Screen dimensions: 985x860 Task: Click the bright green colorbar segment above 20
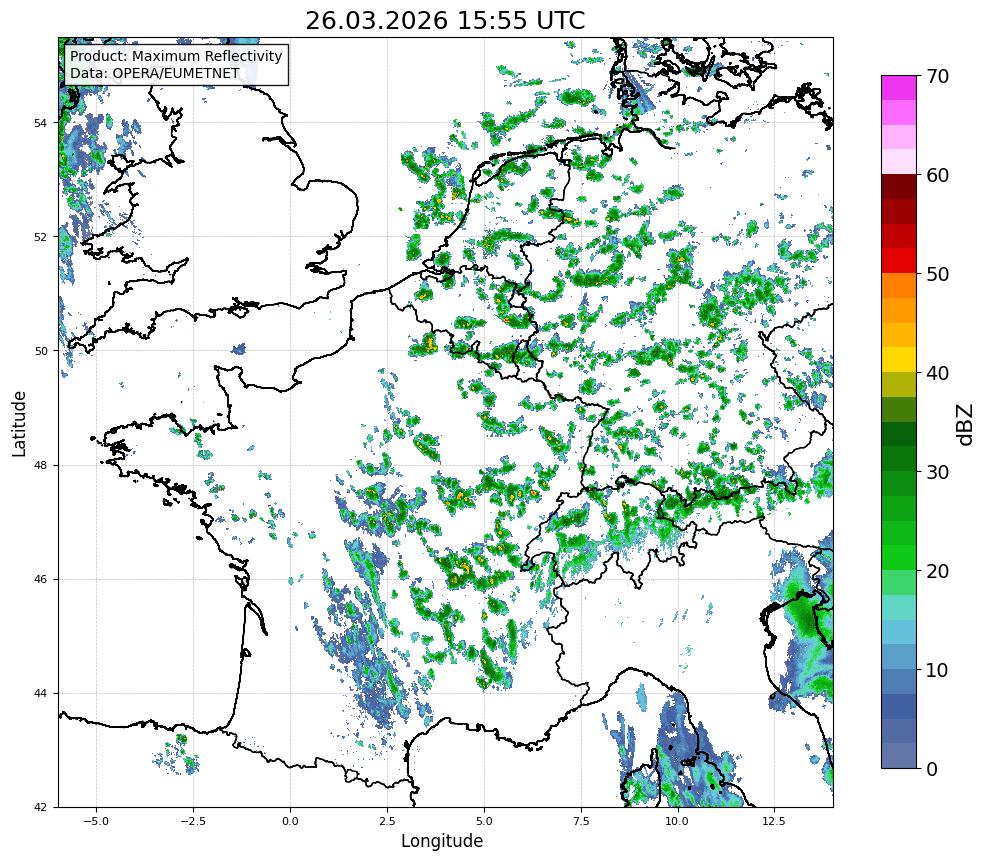(x=899, y=558)
